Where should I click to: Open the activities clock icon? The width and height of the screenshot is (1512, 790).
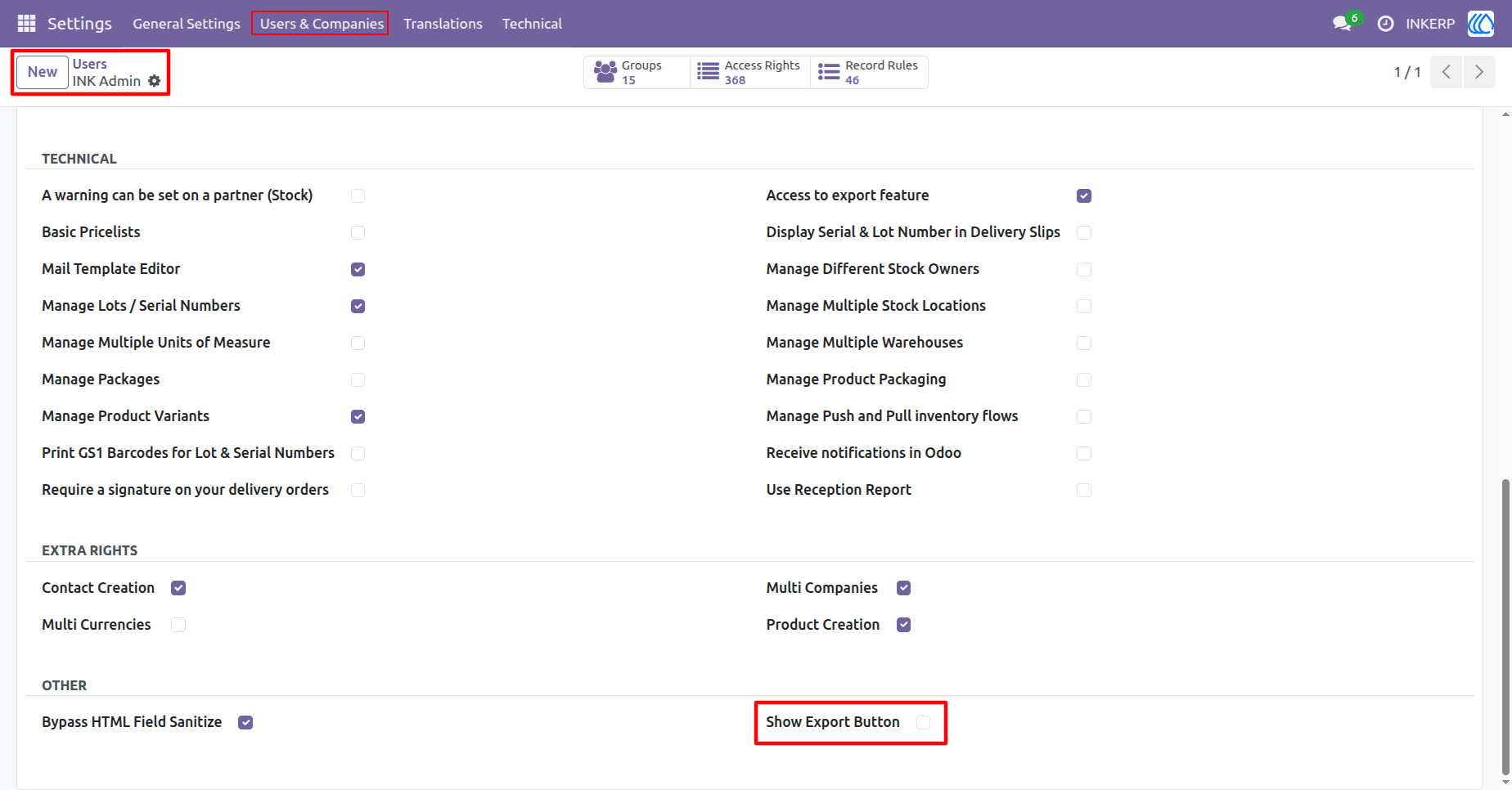(1385, 24)
